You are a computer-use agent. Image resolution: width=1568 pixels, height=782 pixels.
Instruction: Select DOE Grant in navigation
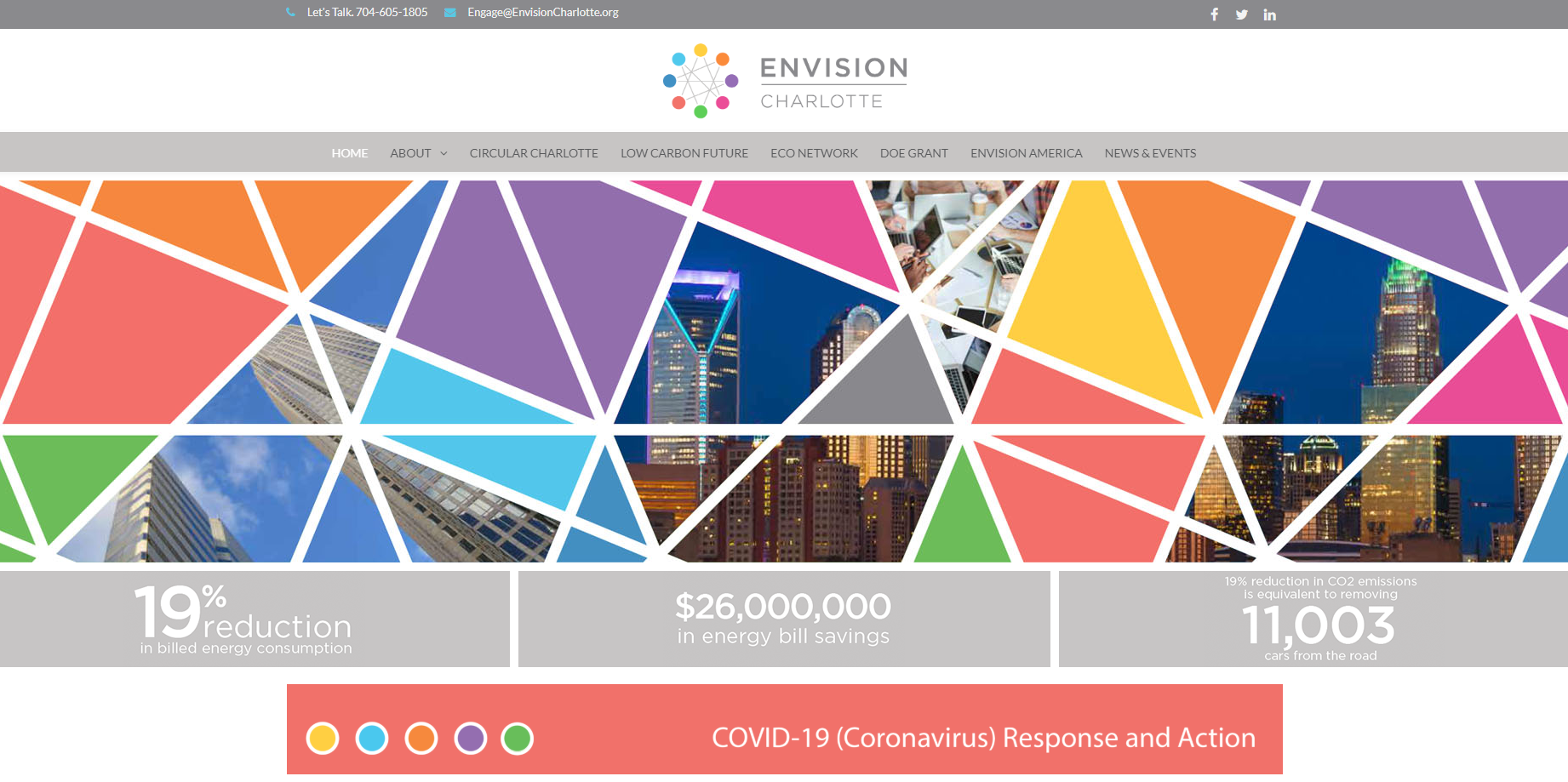tap(913, 153)
